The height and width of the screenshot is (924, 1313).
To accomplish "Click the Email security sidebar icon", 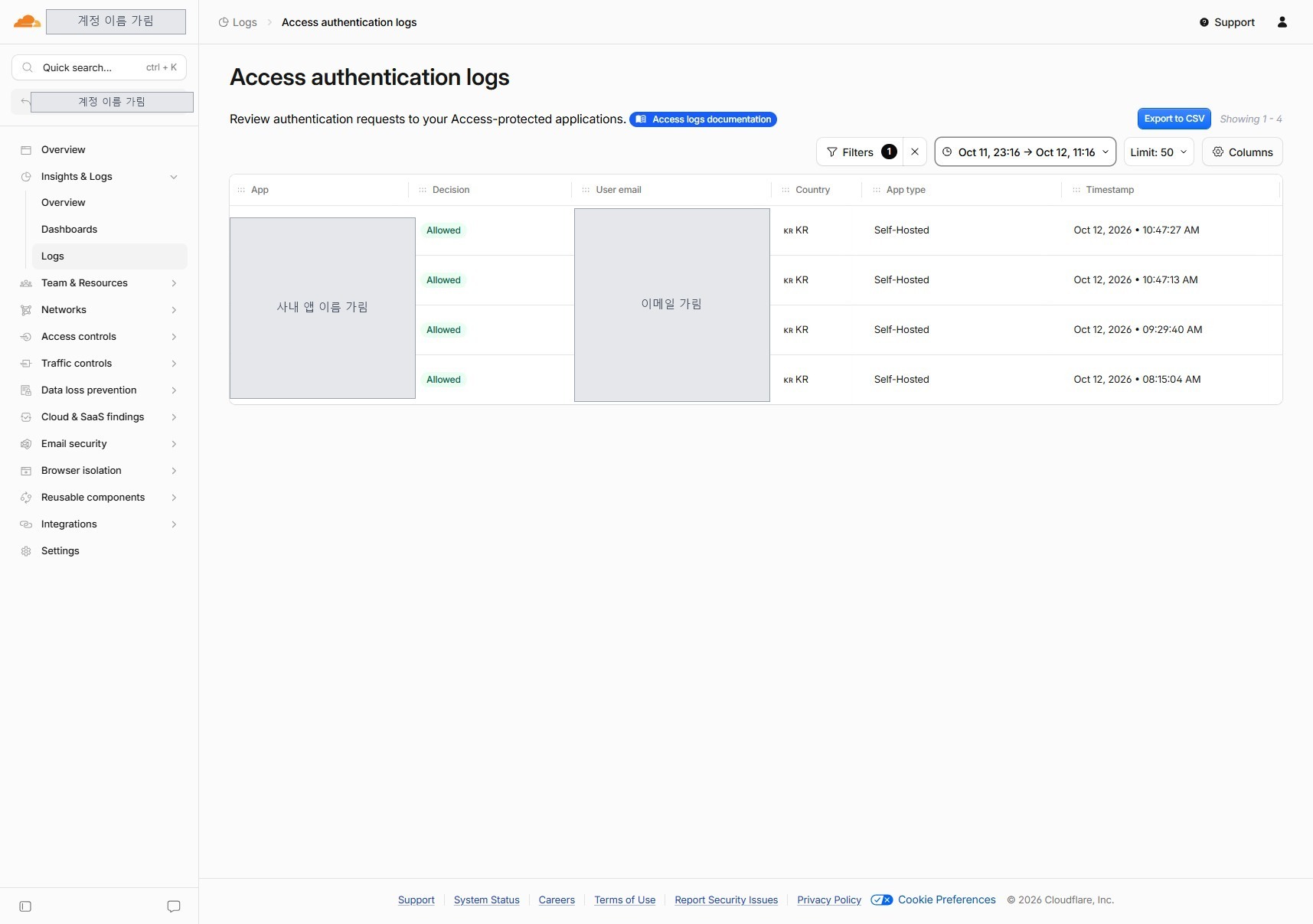I will [x=26, y=444].
